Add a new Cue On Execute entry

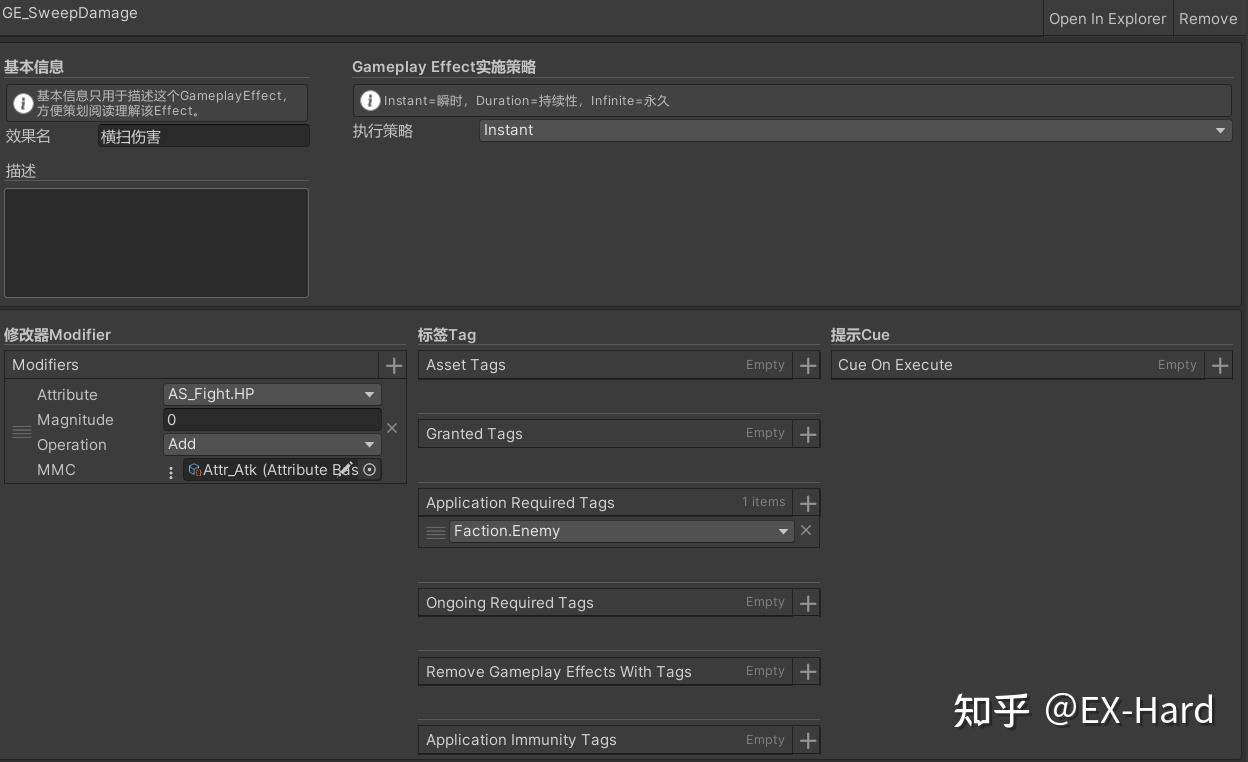pos(1219,365)
